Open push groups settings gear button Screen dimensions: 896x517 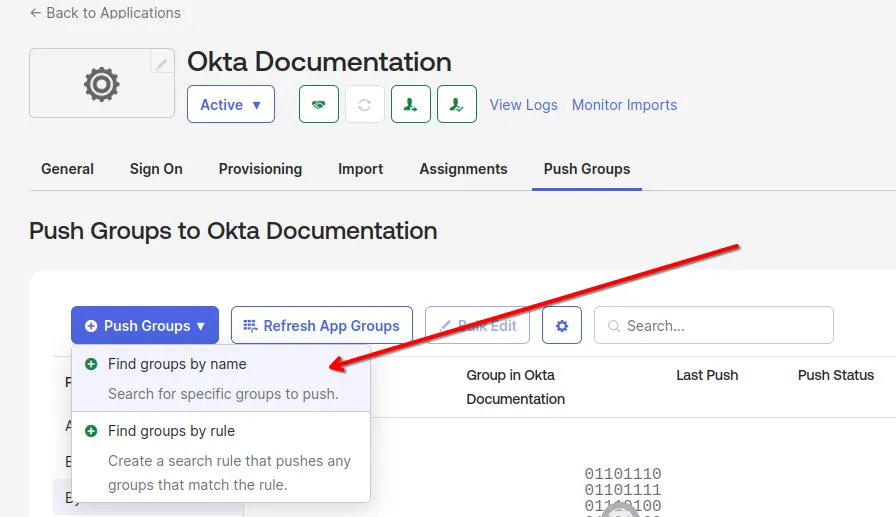(562, 325)
